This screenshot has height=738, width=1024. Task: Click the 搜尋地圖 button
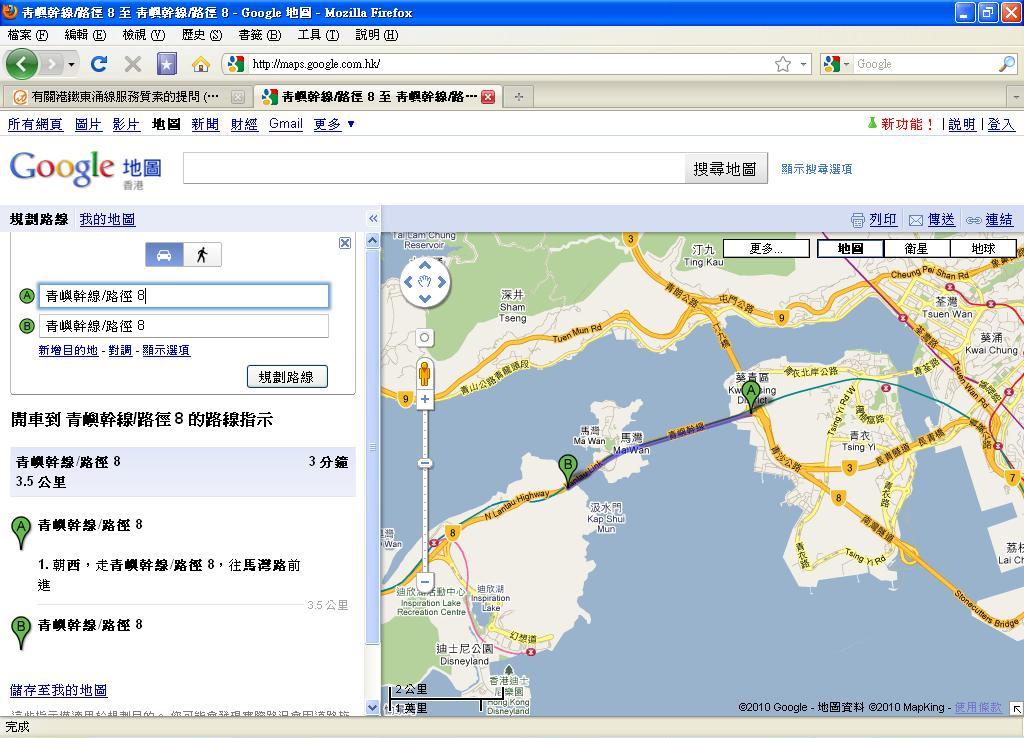point(725,169)
